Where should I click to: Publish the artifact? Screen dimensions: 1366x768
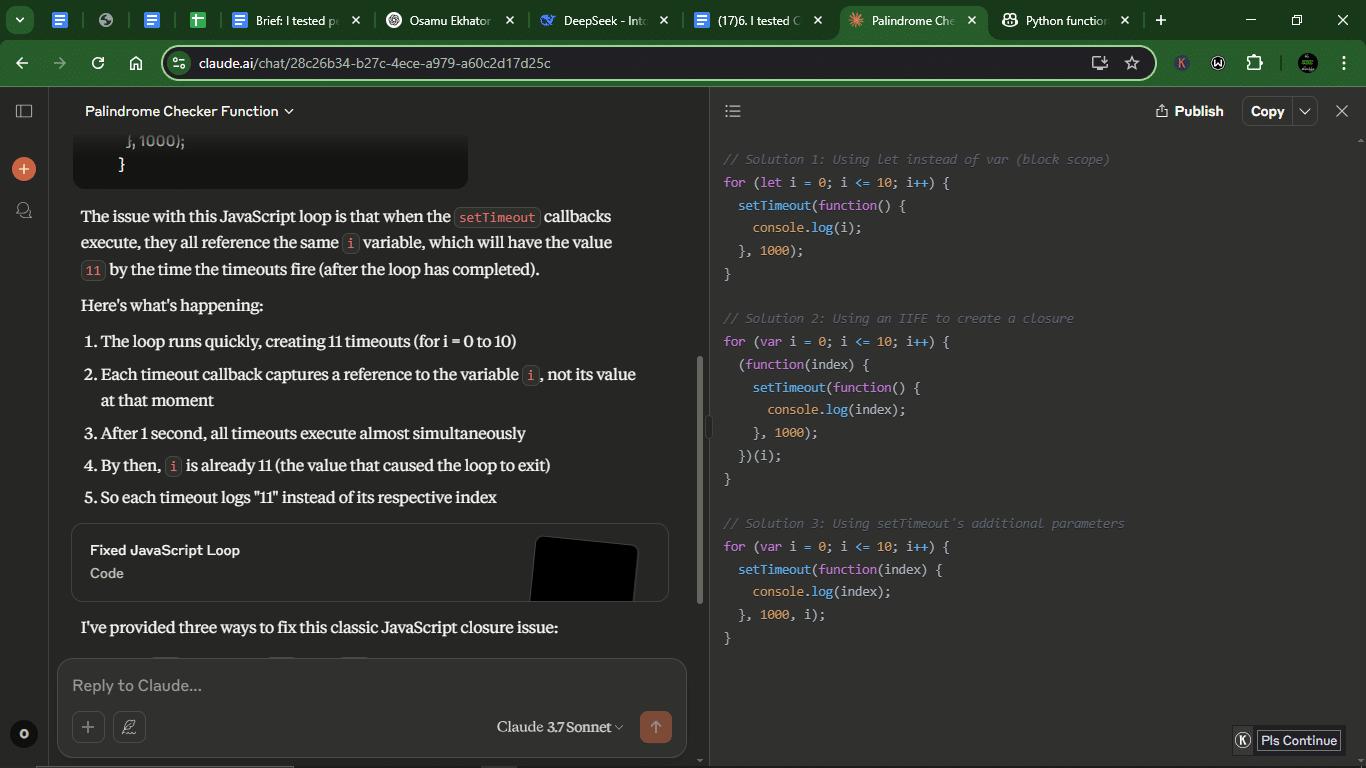1189,111
